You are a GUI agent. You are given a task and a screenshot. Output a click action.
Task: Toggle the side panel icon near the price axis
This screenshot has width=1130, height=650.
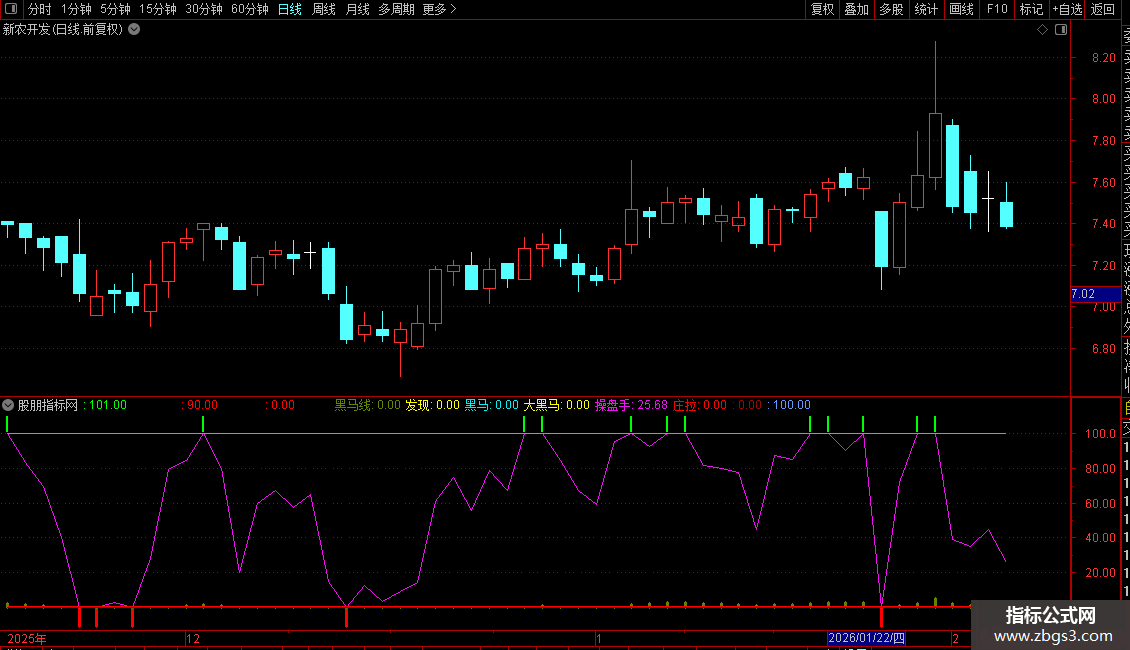[x=1061, y=30]
